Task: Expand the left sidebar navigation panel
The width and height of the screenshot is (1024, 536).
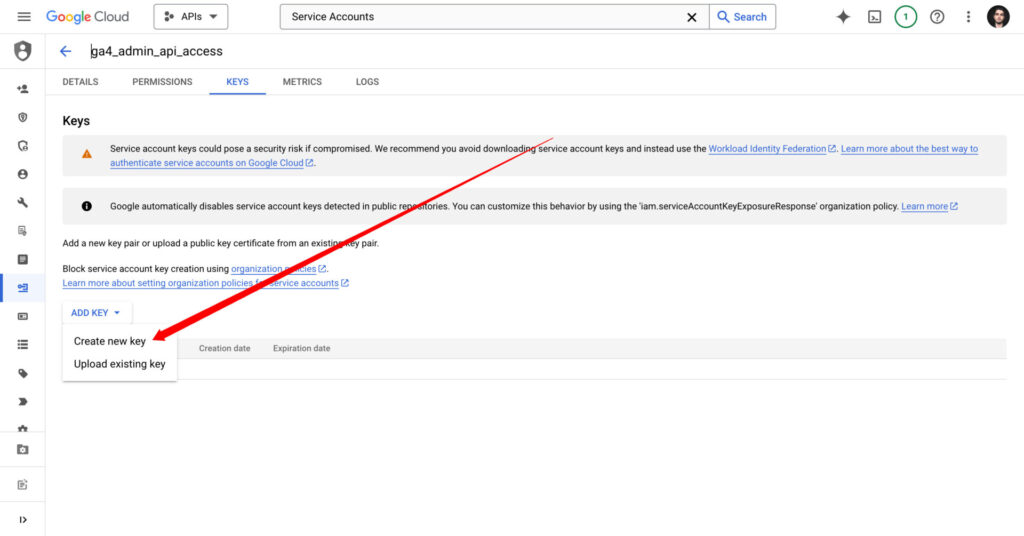Action: click(22, 519)
